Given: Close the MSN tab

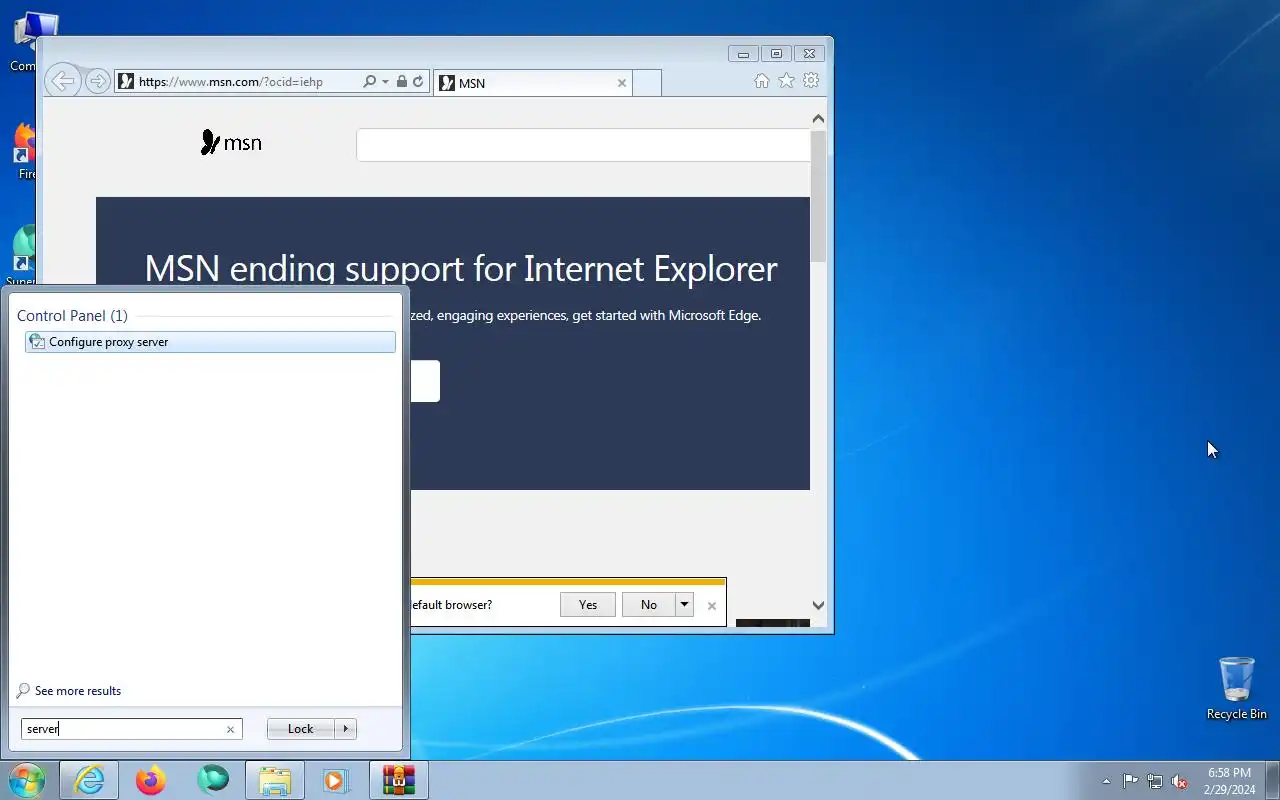Looking at the screenshot, I should coord(622,83).
